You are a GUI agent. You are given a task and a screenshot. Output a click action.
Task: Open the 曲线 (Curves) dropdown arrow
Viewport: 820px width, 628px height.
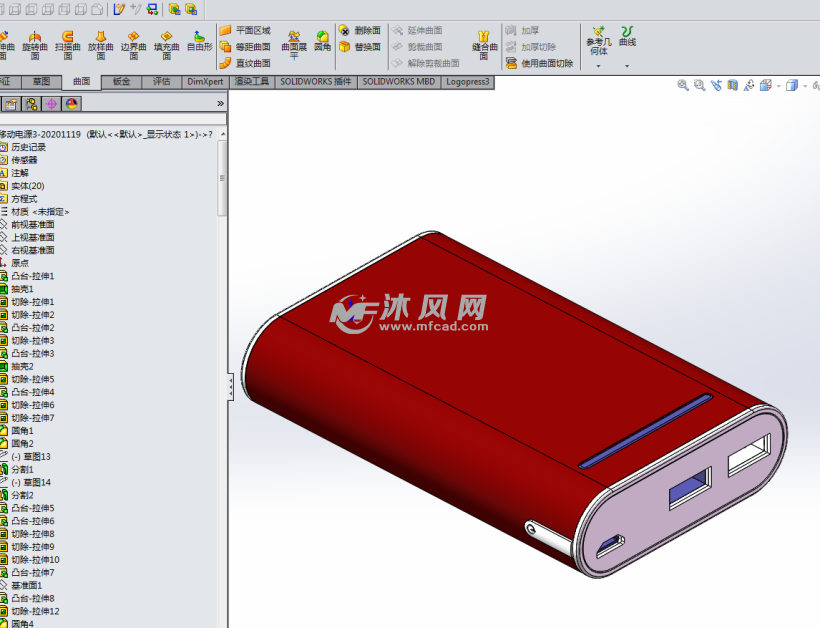pos(627,66)
